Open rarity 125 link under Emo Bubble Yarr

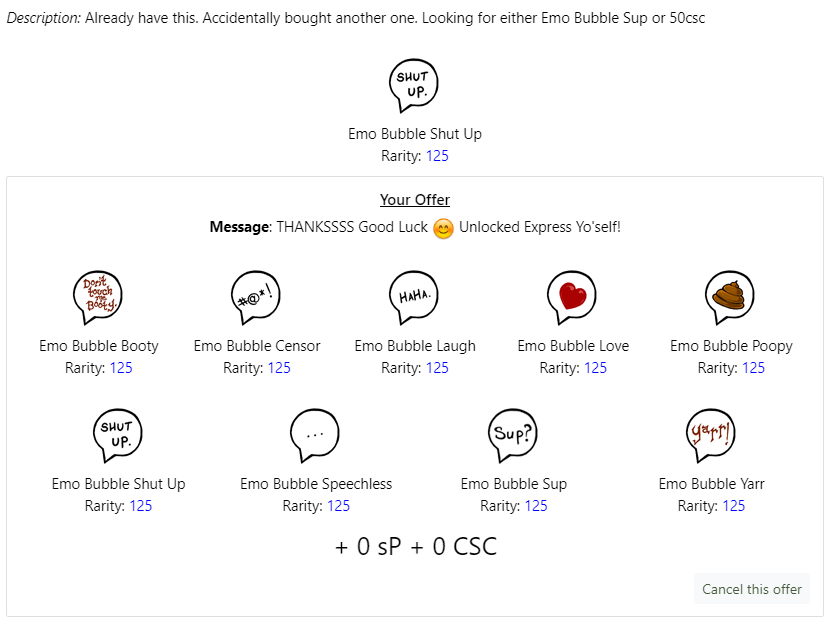[x=734, y=506]
